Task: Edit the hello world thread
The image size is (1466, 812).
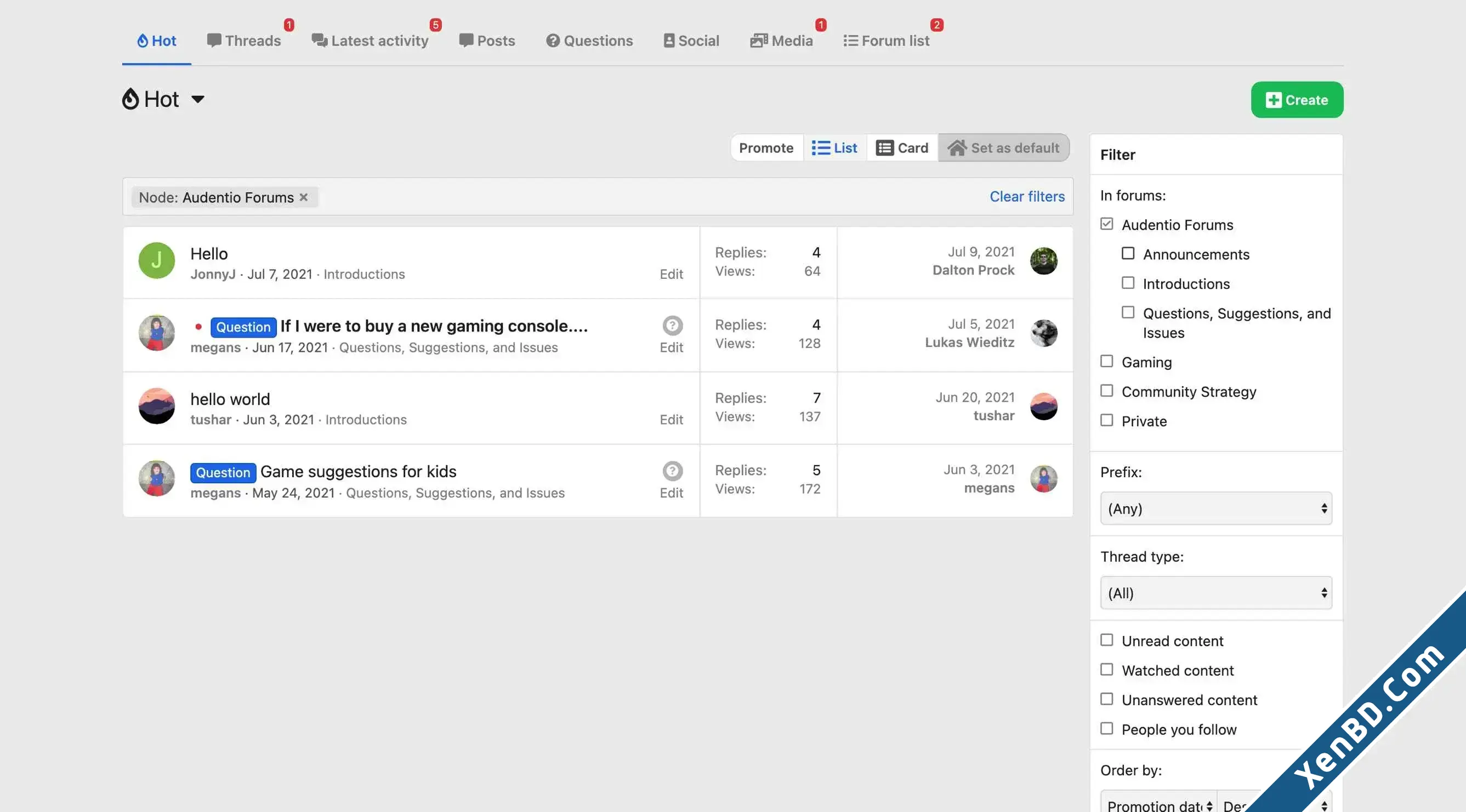Action: point(671,420)
